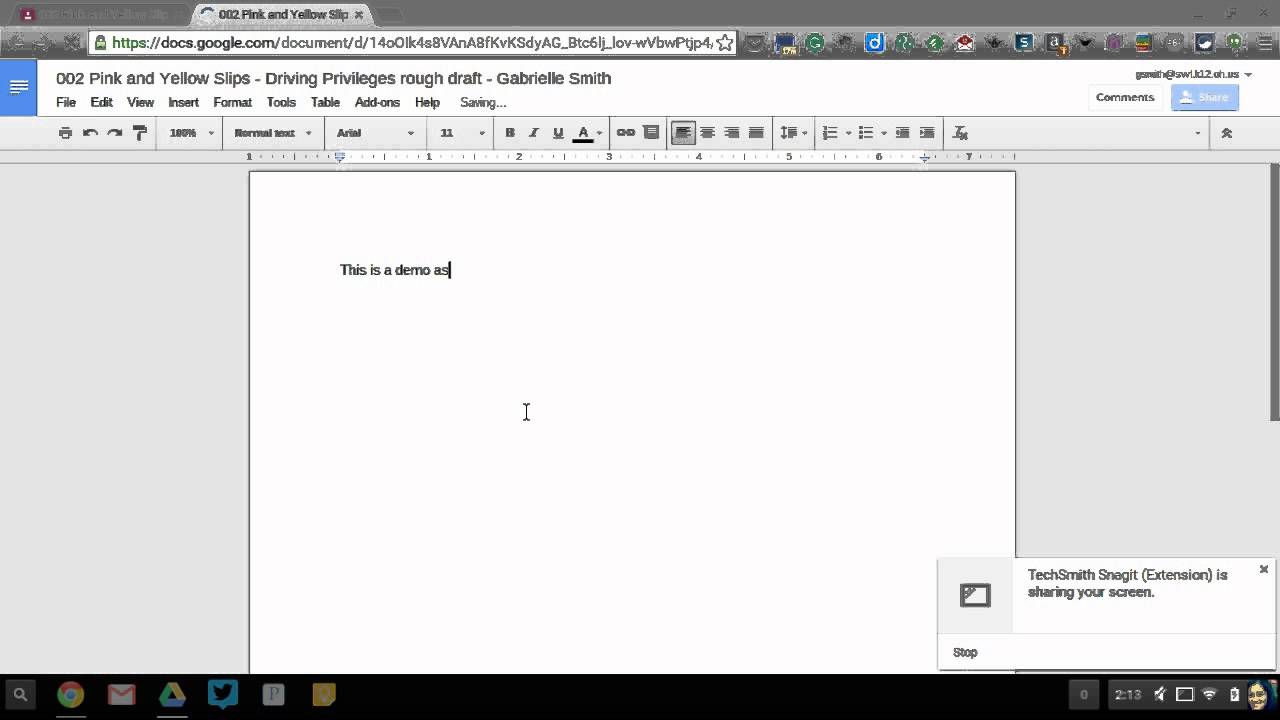Open Gmail from the shelf

tap(121, 694)
